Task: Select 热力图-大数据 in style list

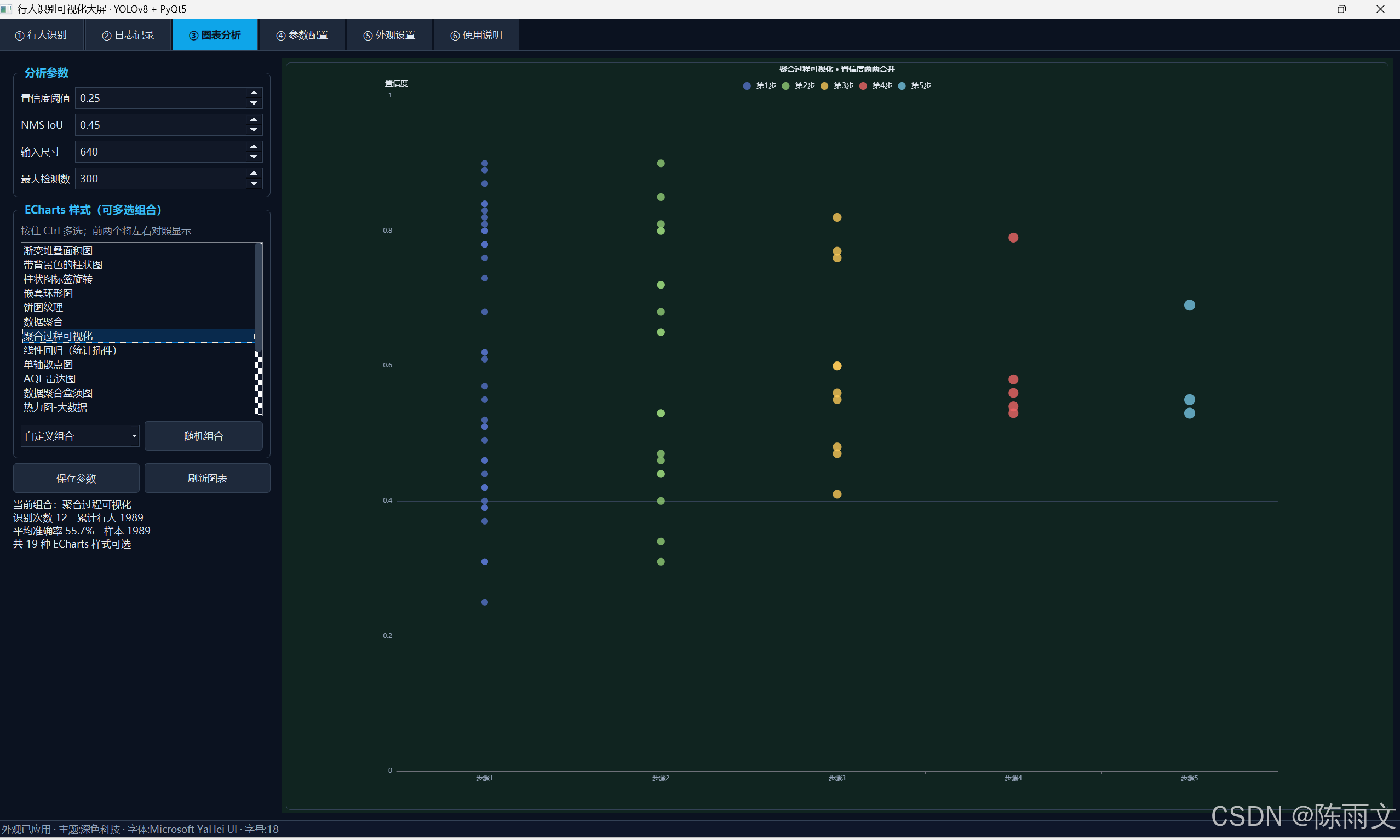Action: click(138, 407)
